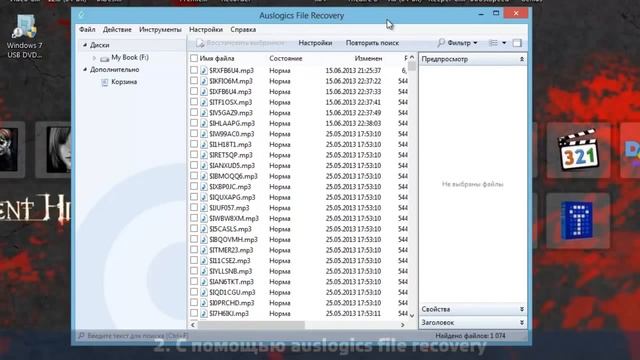Click the mp3 icon of $IBQOVMH.mp3

pos(204,240)
